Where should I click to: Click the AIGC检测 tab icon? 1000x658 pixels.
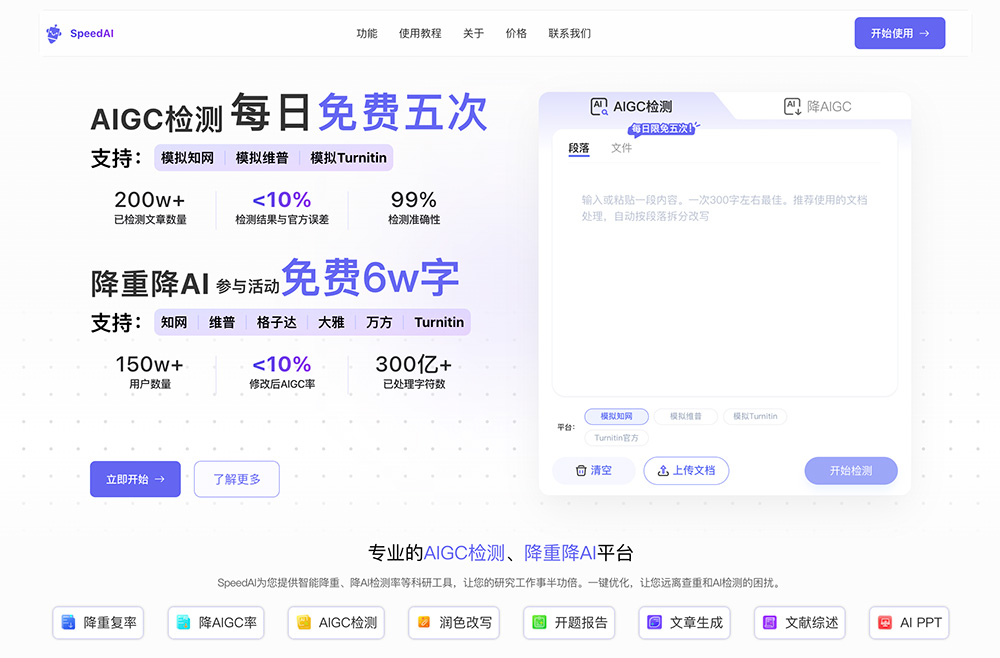pyautogui.click(x=599, y=106)
